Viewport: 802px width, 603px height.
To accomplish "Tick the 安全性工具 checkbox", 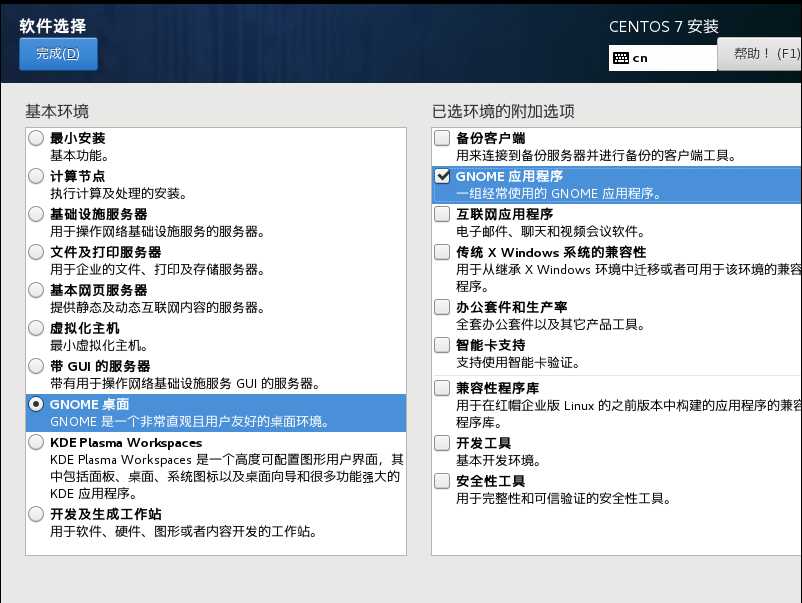I will [442, 481].
